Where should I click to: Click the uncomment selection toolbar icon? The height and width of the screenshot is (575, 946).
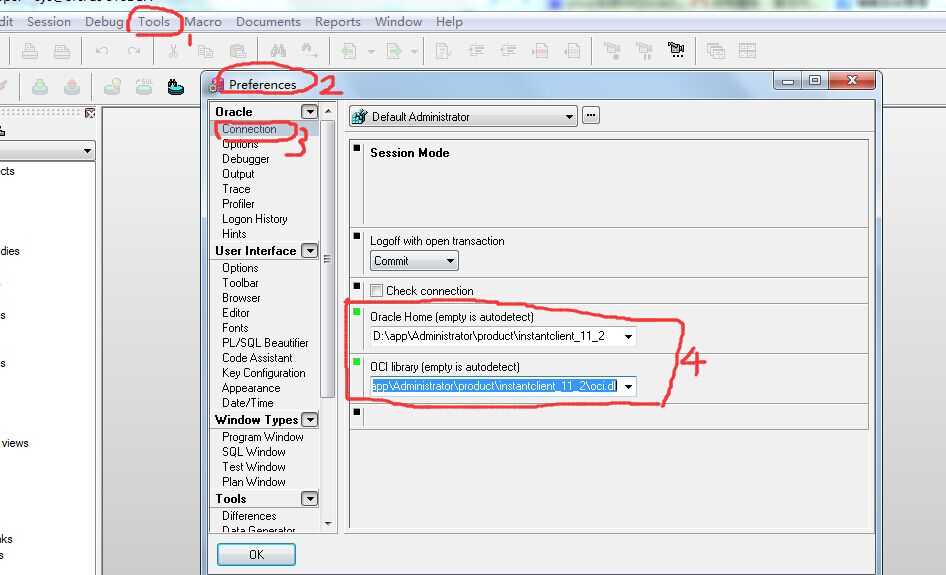pyautogui.click(x=572, y=51)
